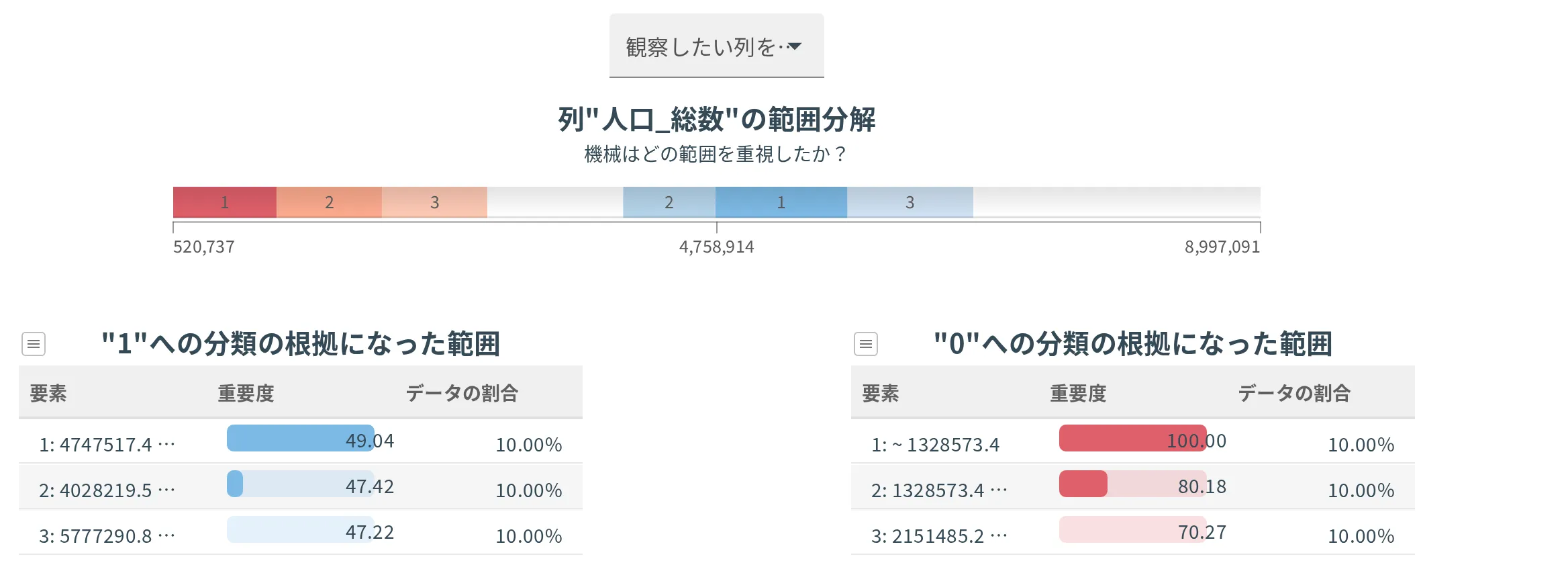Click axis label 520,737

[x=204, y=247]
